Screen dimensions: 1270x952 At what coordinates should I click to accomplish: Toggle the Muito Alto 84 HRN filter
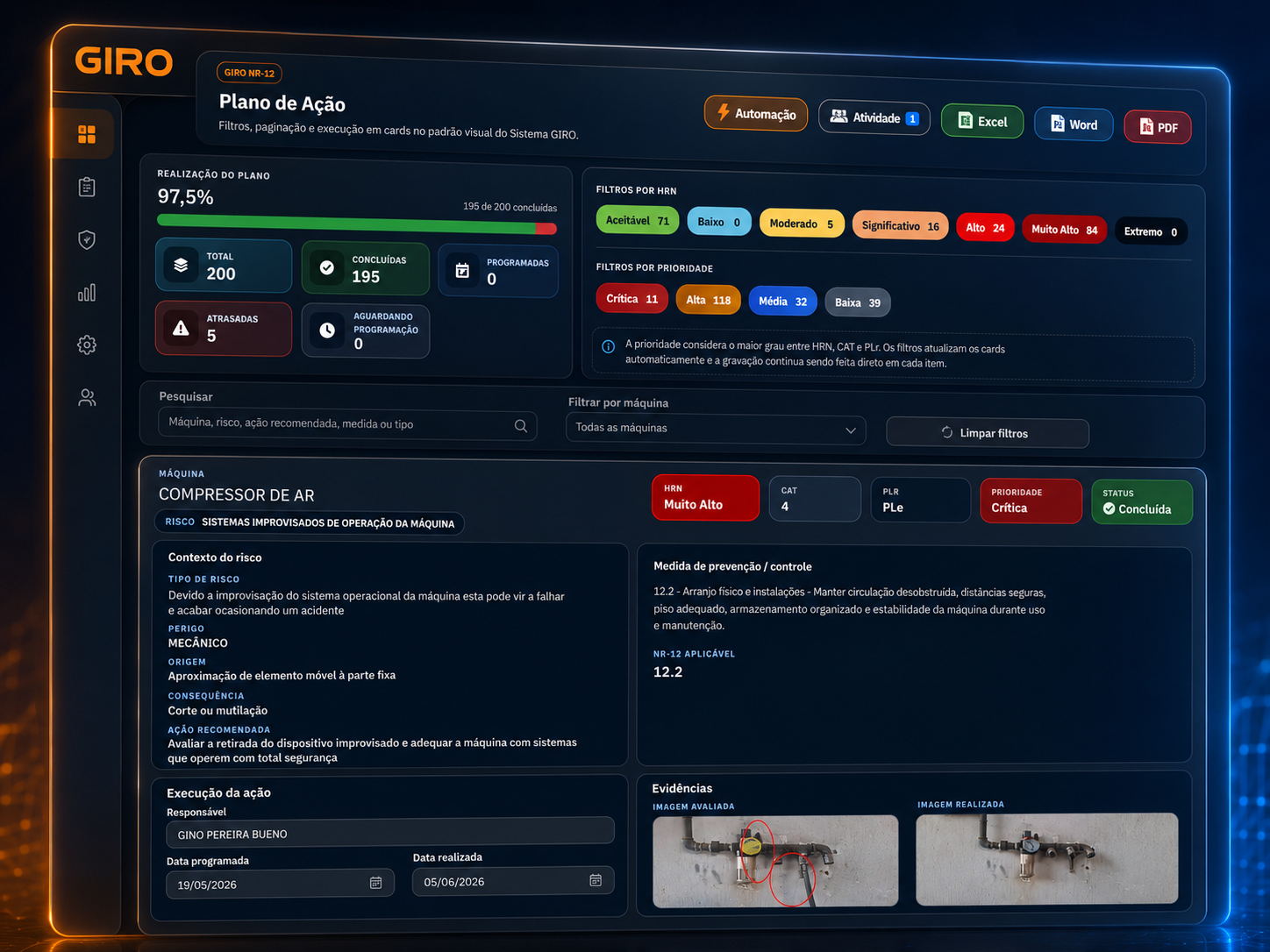click(1064, 230)
